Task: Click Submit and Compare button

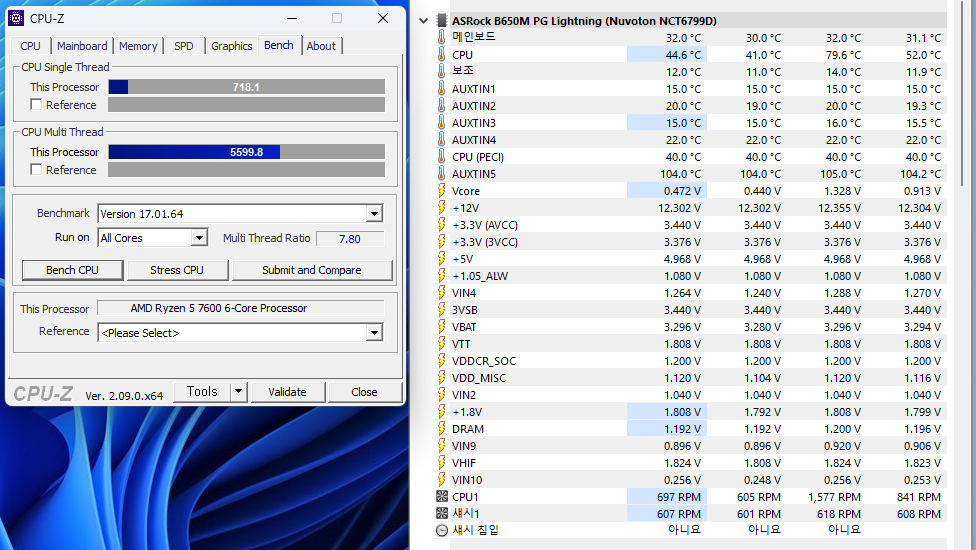Action: tap(312, 270)
